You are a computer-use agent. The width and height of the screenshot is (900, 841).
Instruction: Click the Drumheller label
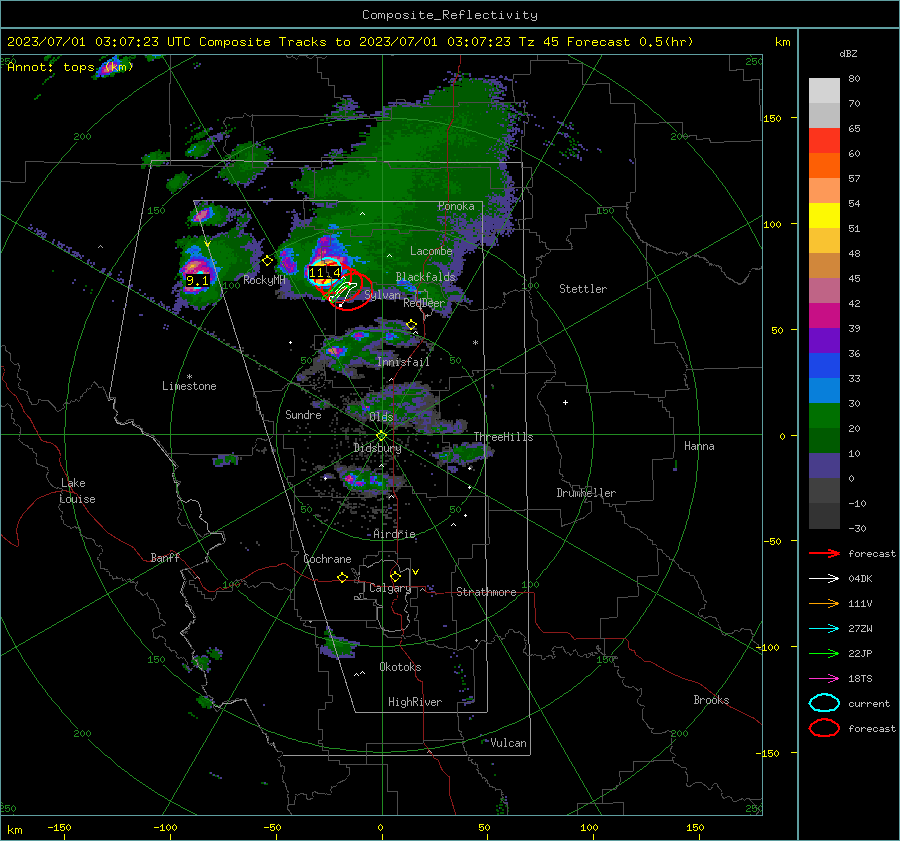(586, 493)
